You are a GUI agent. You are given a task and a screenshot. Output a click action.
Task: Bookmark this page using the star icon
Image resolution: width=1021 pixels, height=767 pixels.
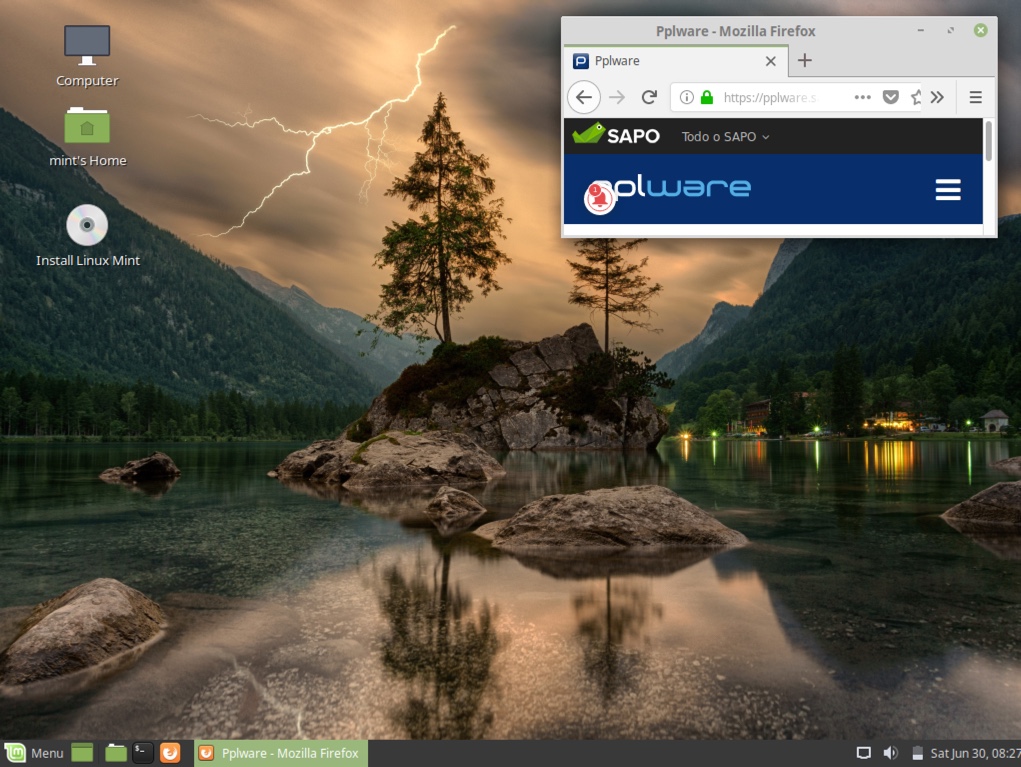[914, 97]
